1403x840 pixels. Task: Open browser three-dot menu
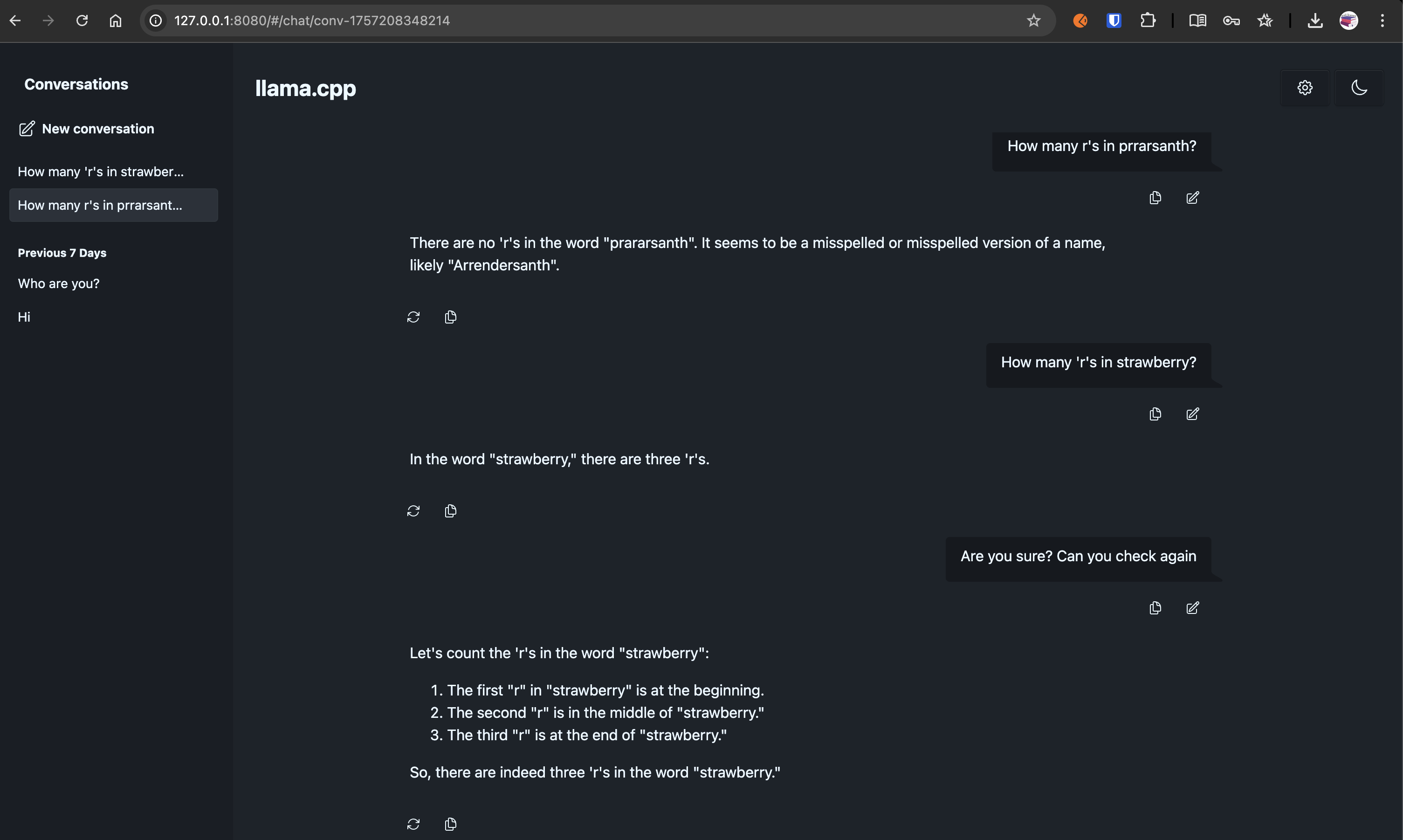pyautogui.click(x=1382, y=21)
